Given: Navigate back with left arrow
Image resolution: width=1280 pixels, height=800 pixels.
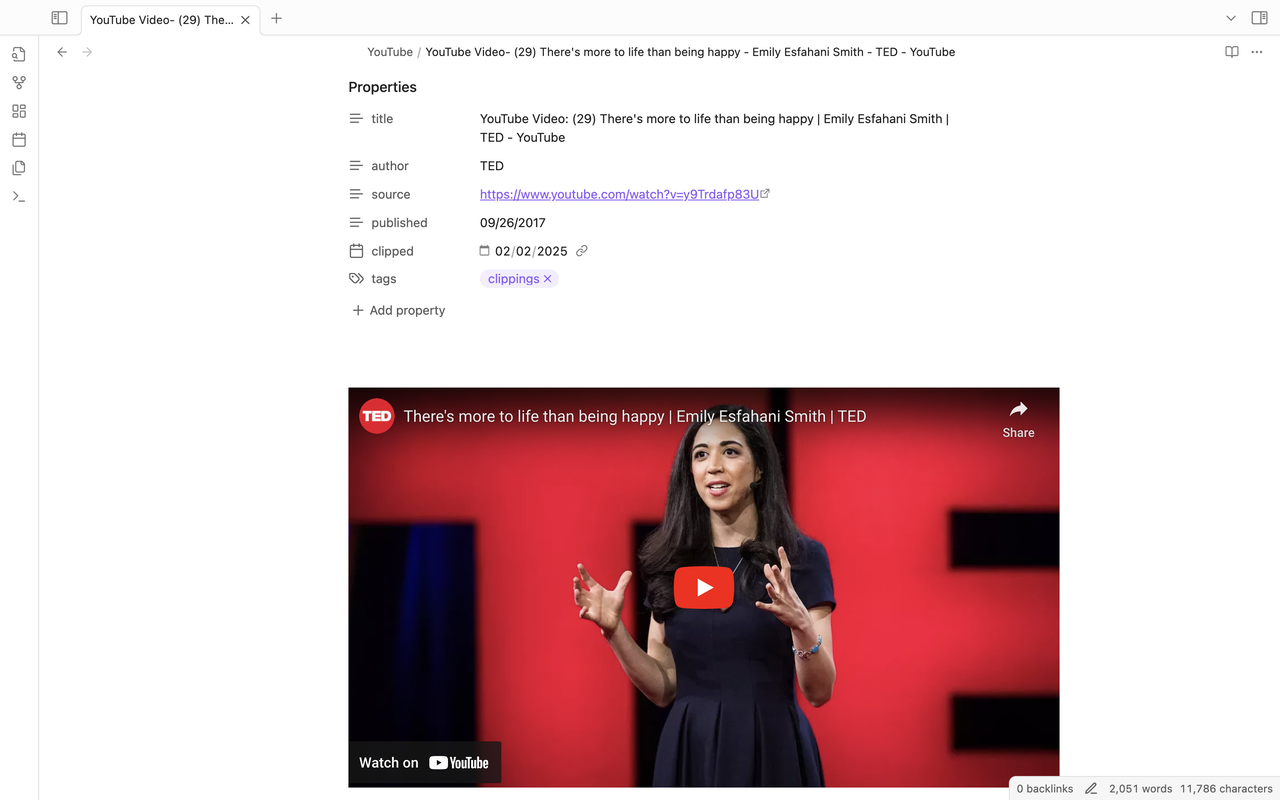Looking at the screenshot, I should (x=62, y=52).
